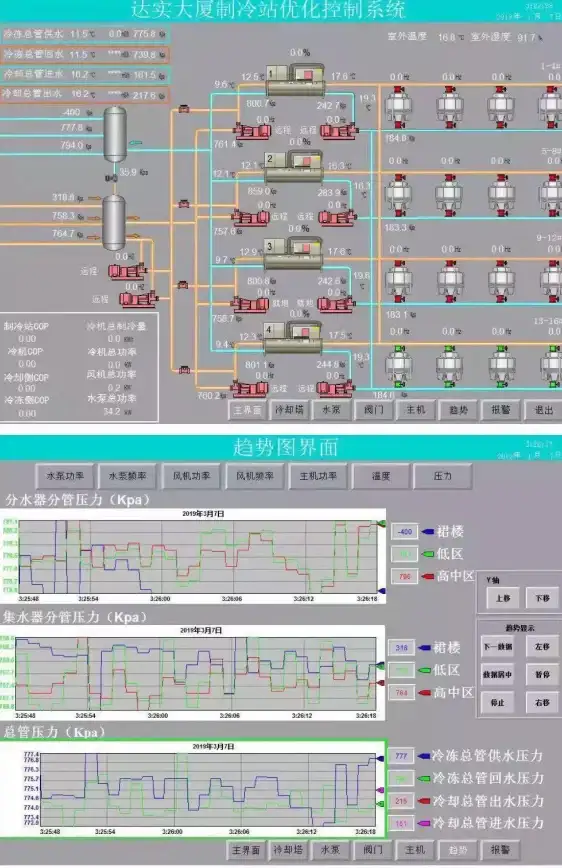Show the 主机功率 trend tab
Image resolution: width=562 pixels, height=868 pixels.
318,476
